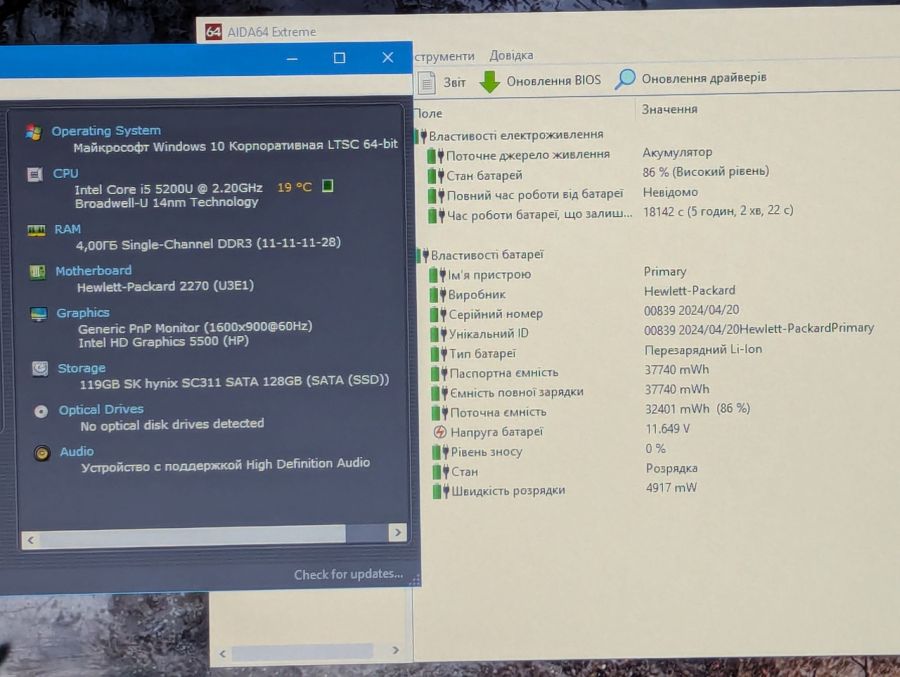Select the Ємність повної зарядки row
Screen dimensions: 900x677
571,390
